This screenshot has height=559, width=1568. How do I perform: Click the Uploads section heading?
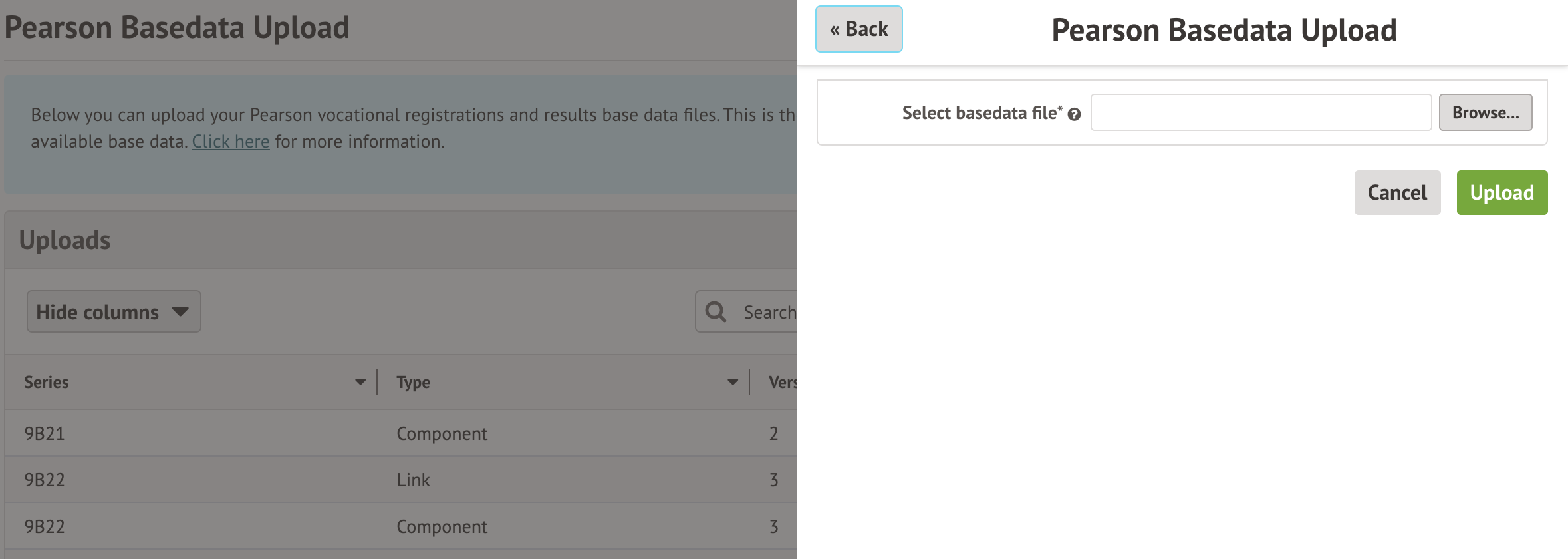[x=65, y=240]
